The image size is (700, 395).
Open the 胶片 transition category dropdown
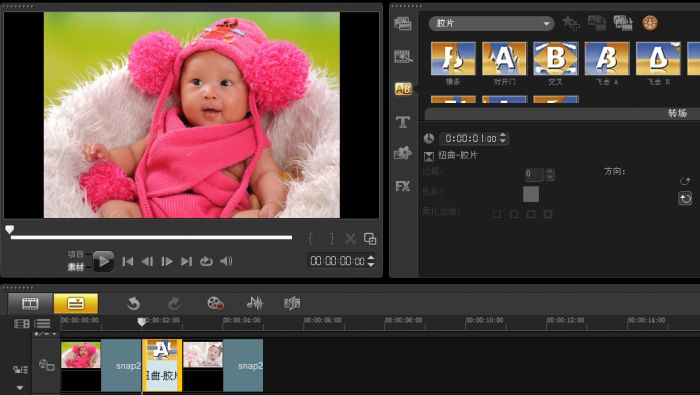tap(492, 23)
